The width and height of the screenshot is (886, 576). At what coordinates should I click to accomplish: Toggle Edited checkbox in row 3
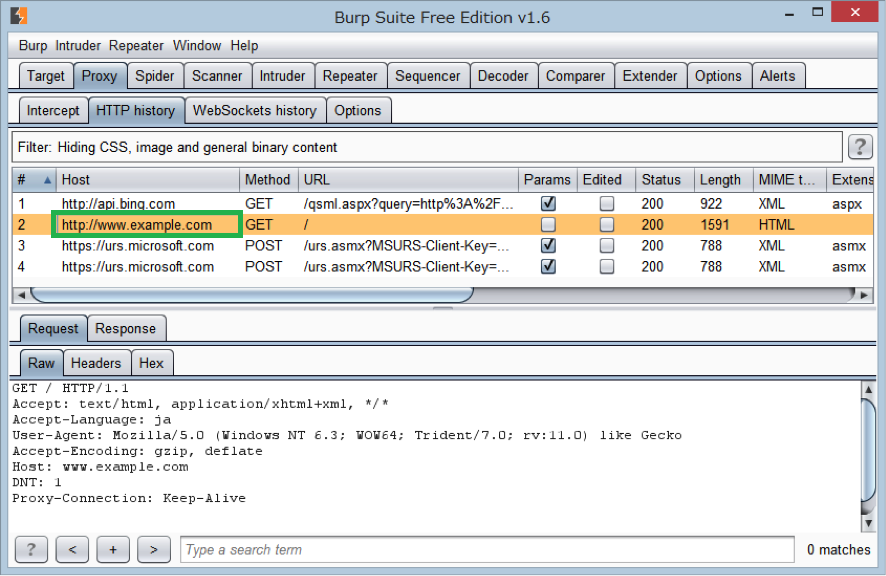(x=606, y=246)
